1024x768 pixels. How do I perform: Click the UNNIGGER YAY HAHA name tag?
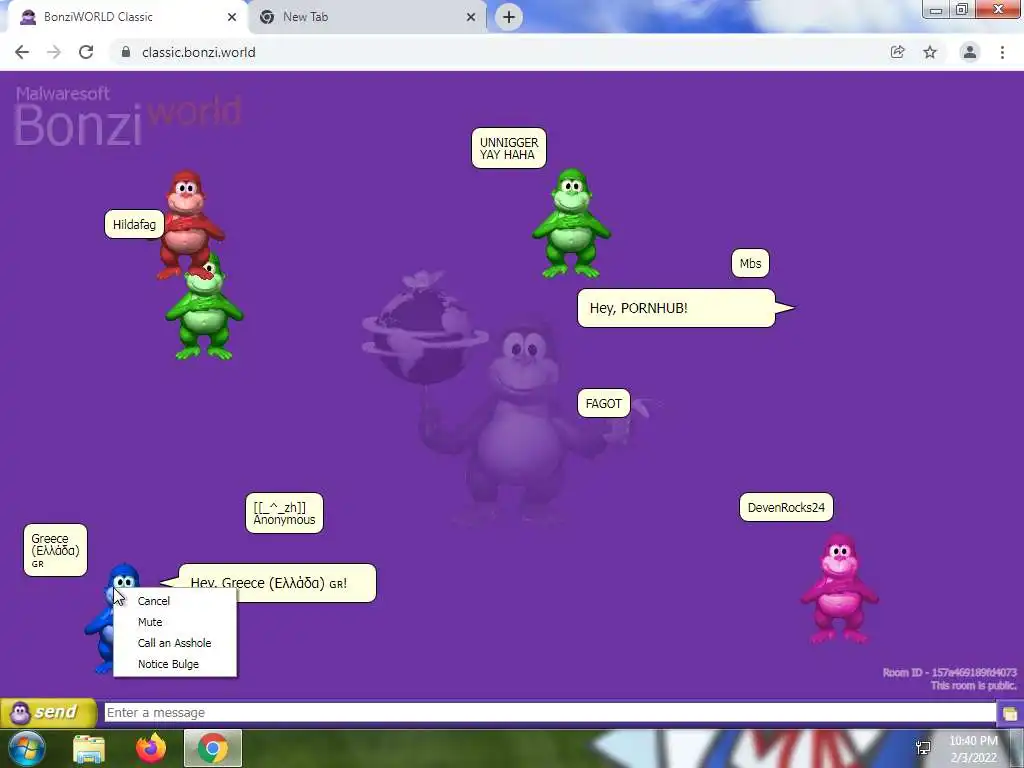tap(509, 148)
